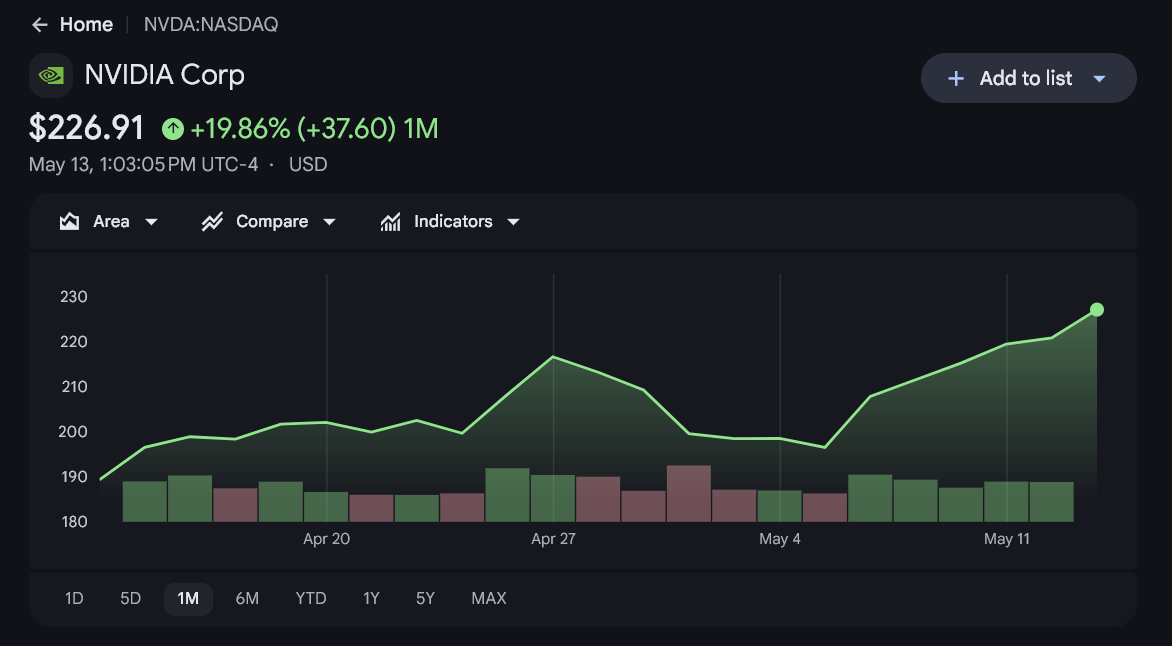
Task: Open the Area chart type dropdown arrow
Action: (x=151, y=222)
